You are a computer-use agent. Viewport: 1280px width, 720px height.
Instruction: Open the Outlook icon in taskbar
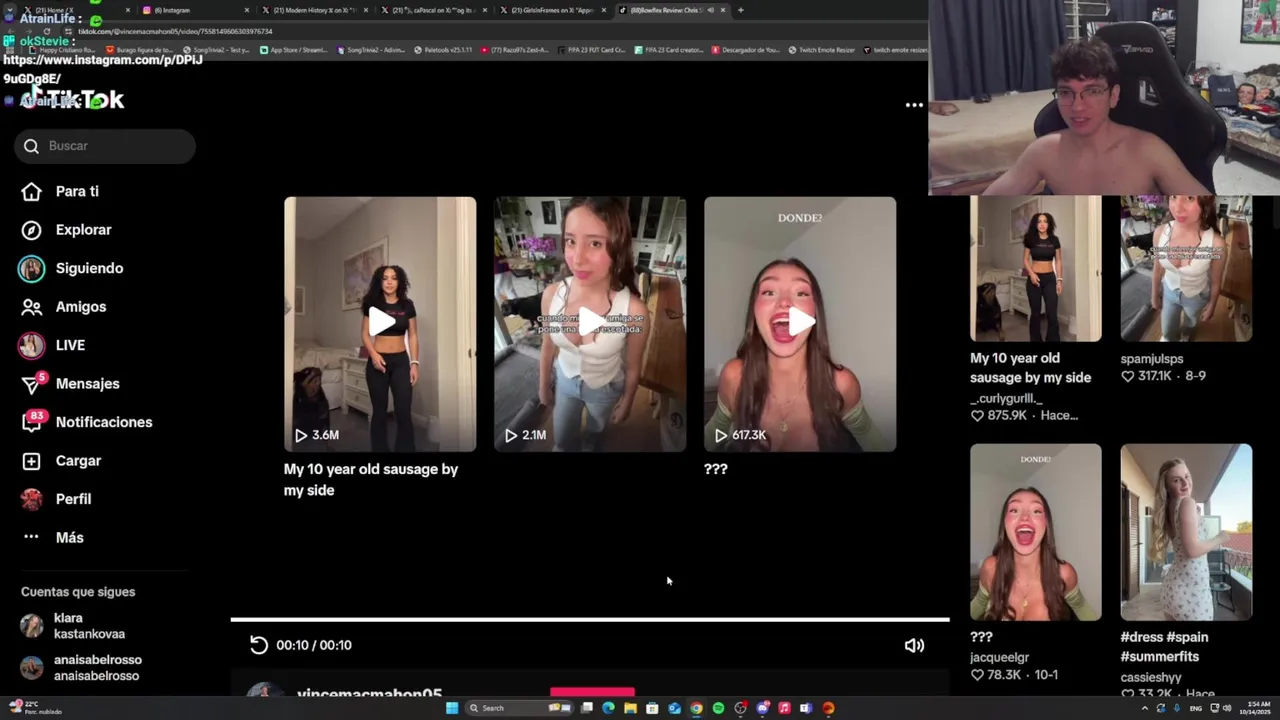click(674, 708)
